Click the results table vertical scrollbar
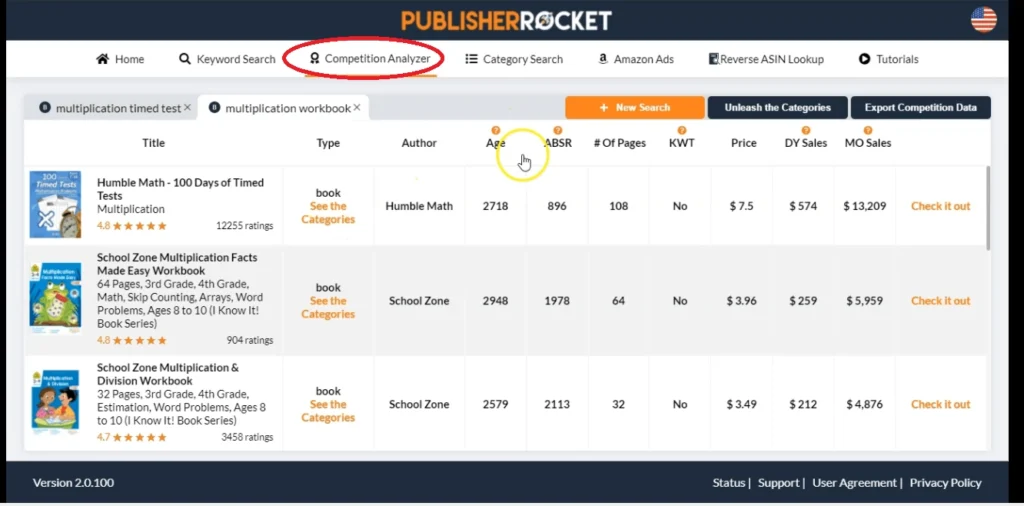This screenshot has width=1024, height=506. point(988,208)
